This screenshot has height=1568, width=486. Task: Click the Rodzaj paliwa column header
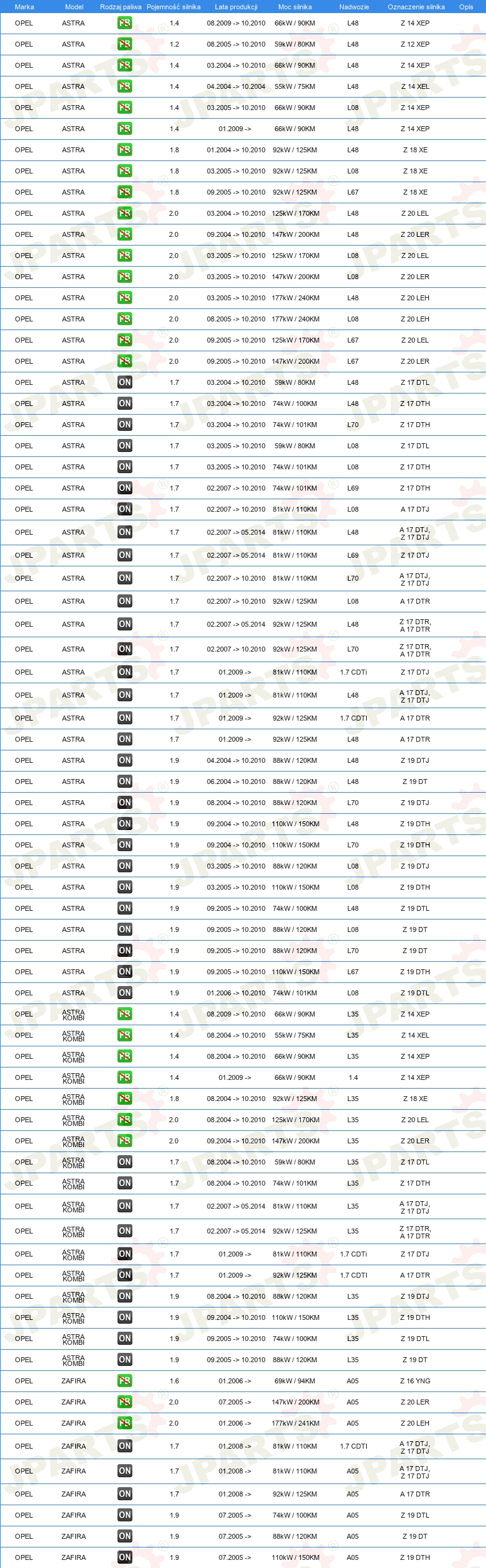click(x=121, y=7)
